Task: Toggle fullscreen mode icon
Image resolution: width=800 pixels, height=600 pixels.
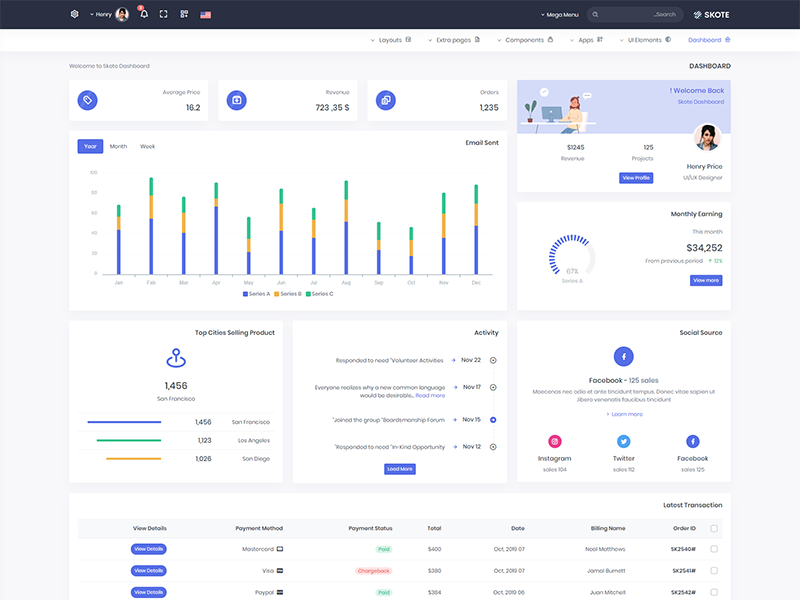Action: [163, 15]
